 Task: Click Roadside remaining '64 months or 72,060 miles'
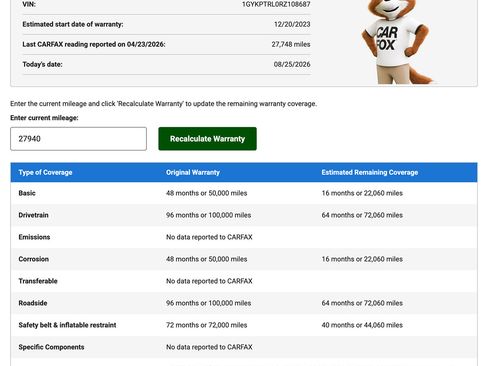362,303
